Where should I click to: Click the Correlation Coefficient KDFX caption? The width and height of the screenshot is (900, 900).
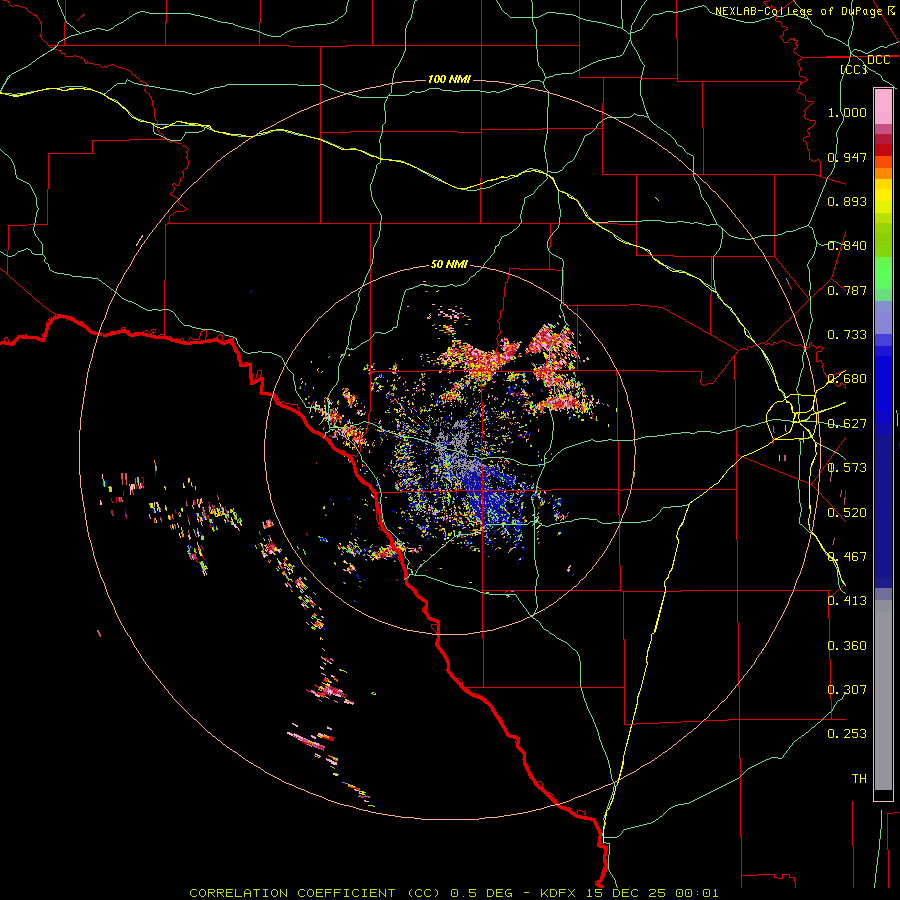click(x=453, y=893)
